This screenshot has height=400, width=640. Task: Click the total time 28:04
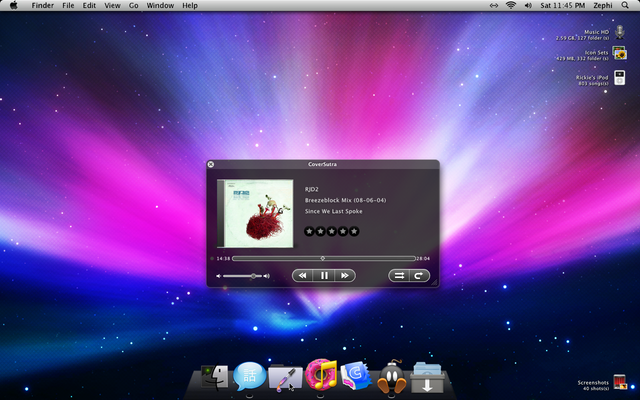pos(423,258)
